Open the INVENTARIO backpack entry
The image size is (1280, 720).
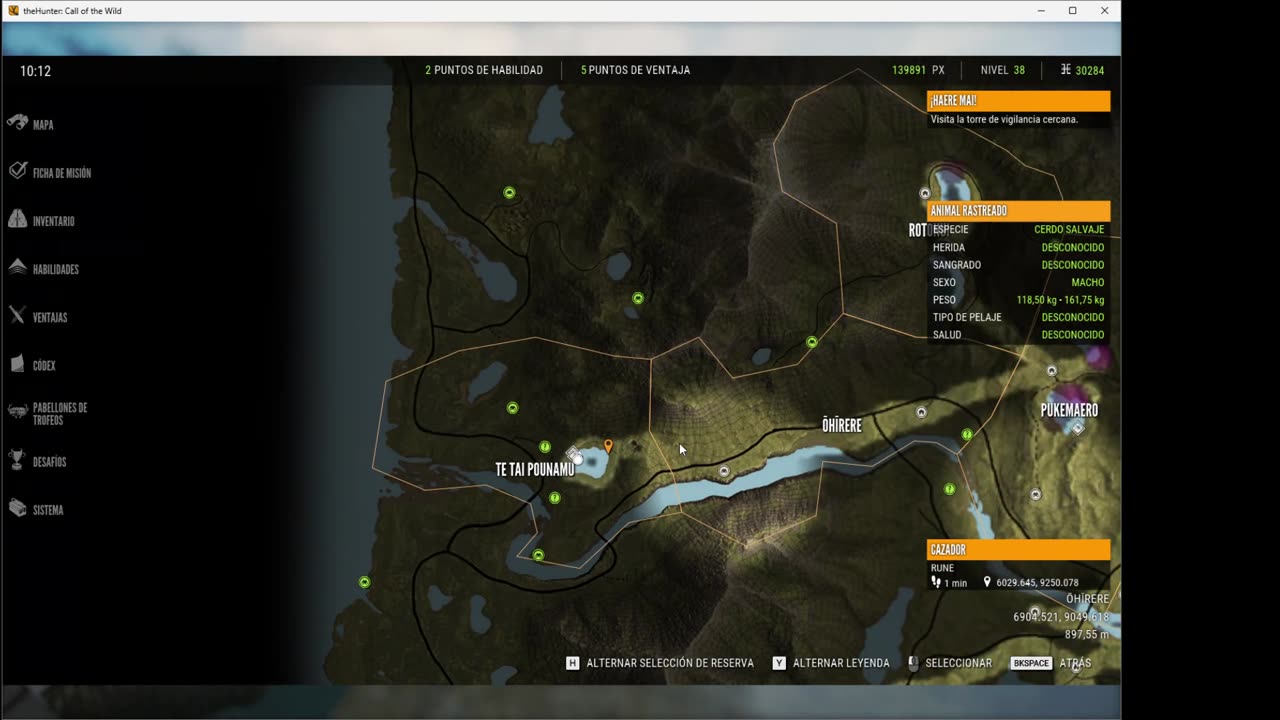(42, 220)
